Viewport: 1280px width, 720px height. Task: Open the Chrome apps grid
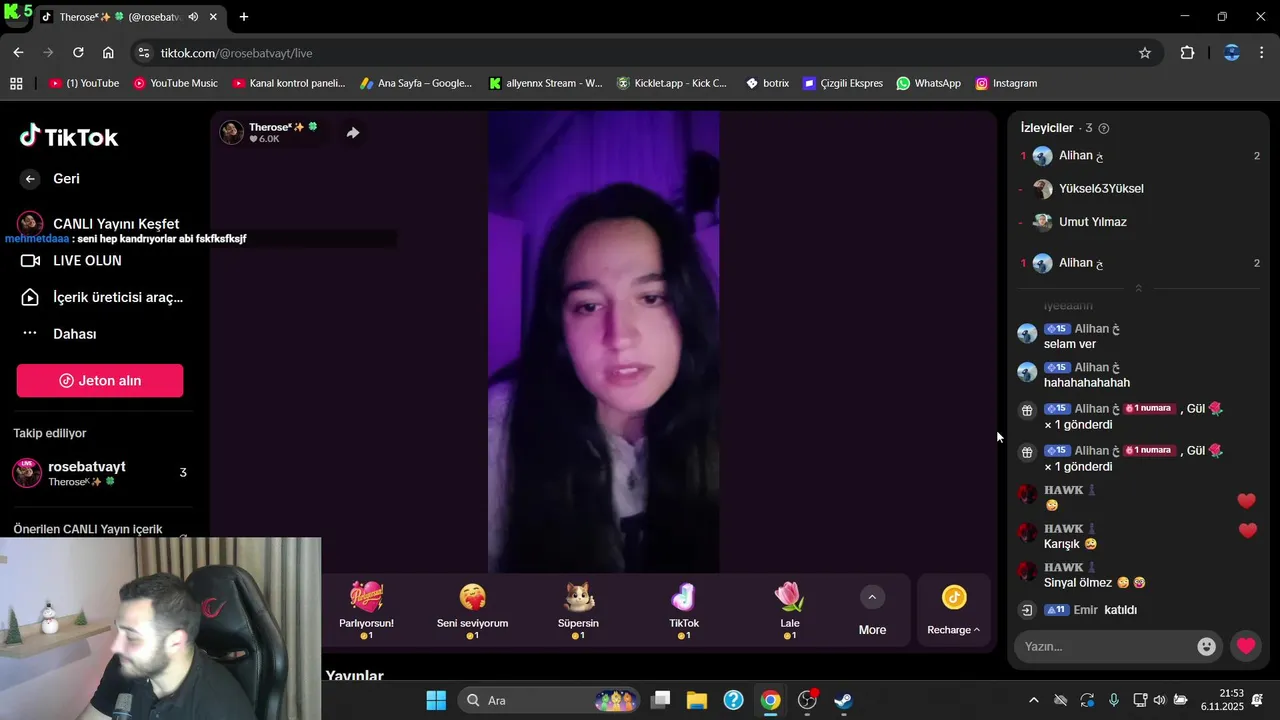coord(16,84)
